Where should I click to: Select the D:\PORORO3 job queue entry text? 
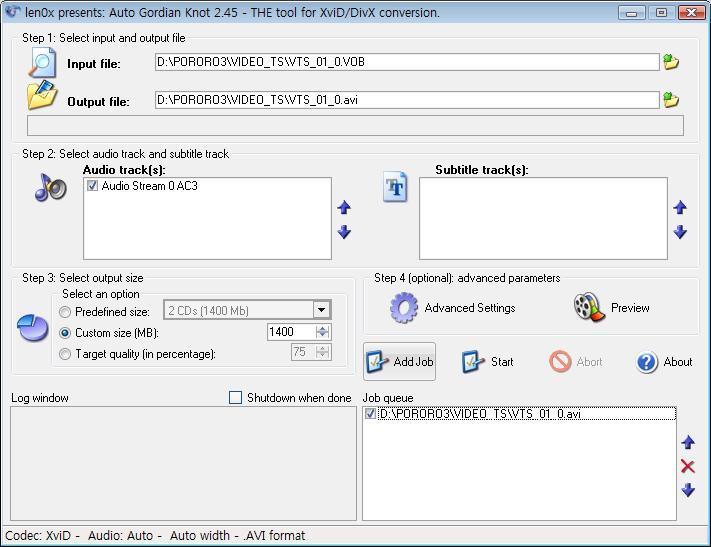point(480,414)
